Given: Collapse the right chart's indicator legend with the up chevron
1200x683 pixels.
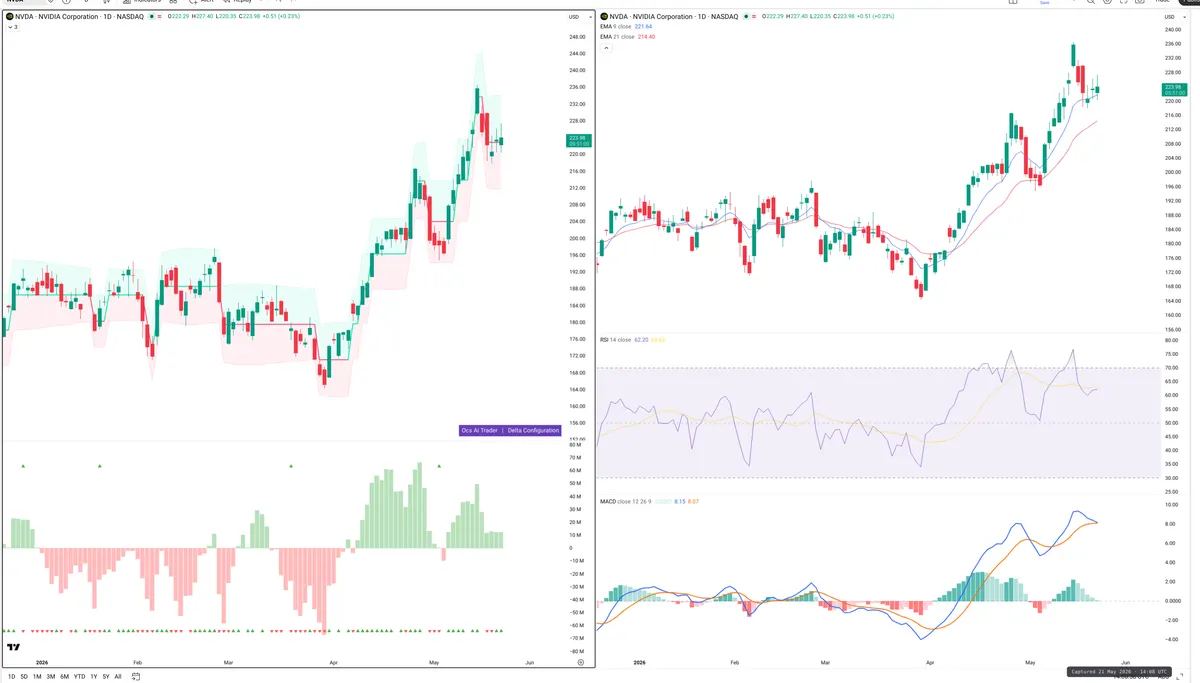Looking at the screenshot, I should tap(606, 48).
